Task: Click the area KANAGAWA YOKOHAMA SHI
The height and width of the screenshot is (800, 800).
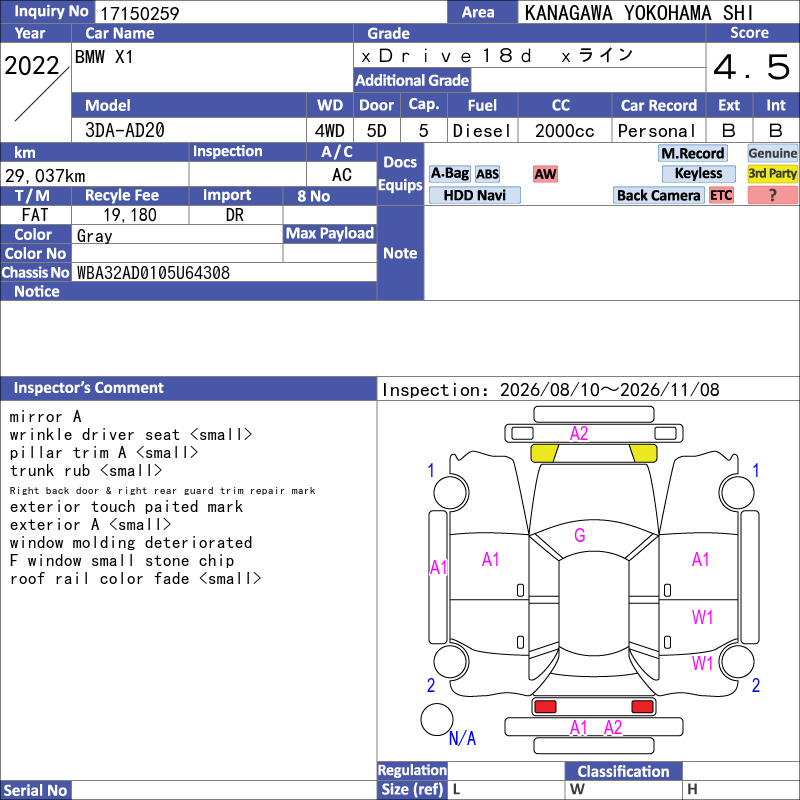Action: [x=639, y=13]
